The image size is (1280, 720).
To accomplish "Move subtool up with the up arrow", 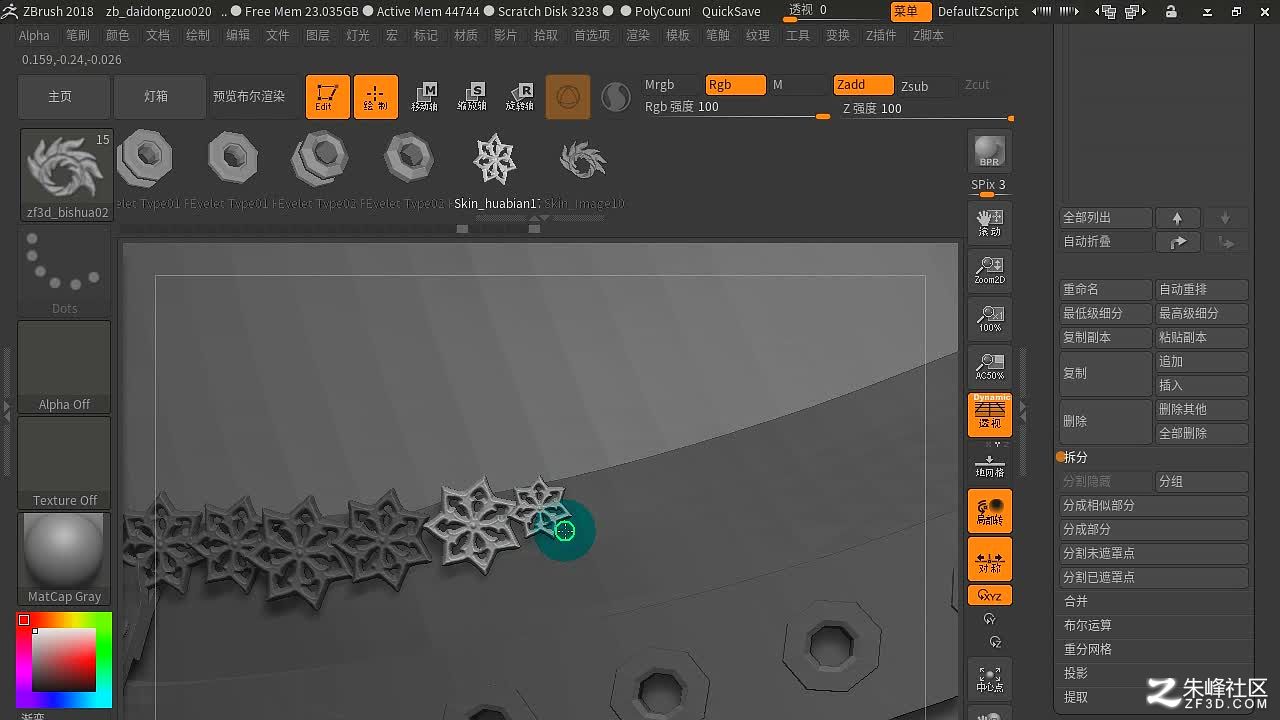I will (x=1177, y=218).
